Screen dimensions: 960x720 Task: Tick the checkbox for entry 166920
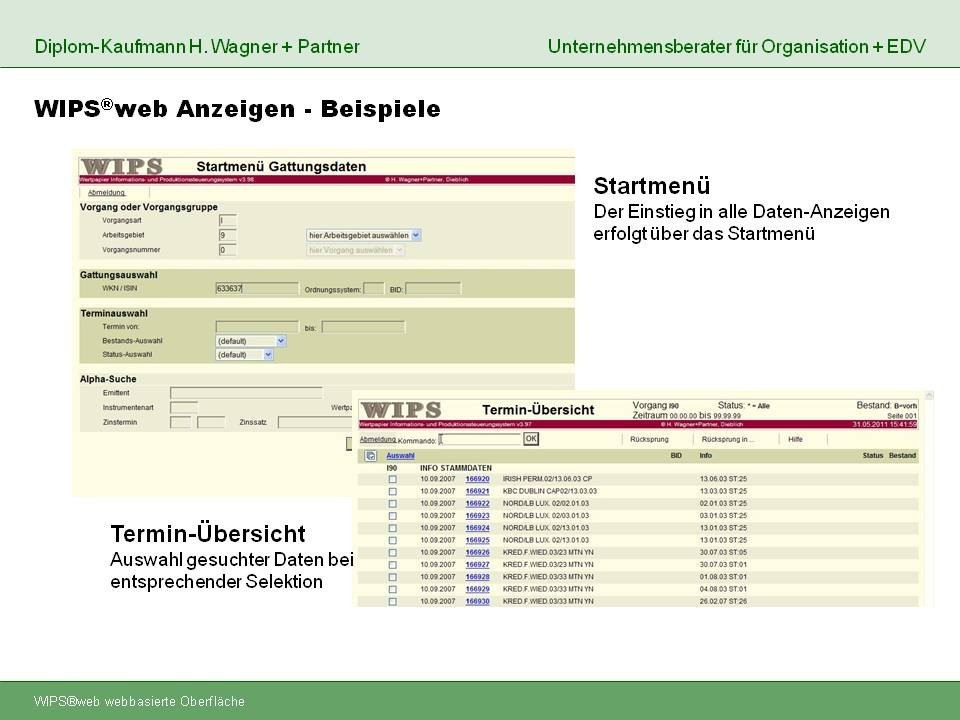click(392, 479)
